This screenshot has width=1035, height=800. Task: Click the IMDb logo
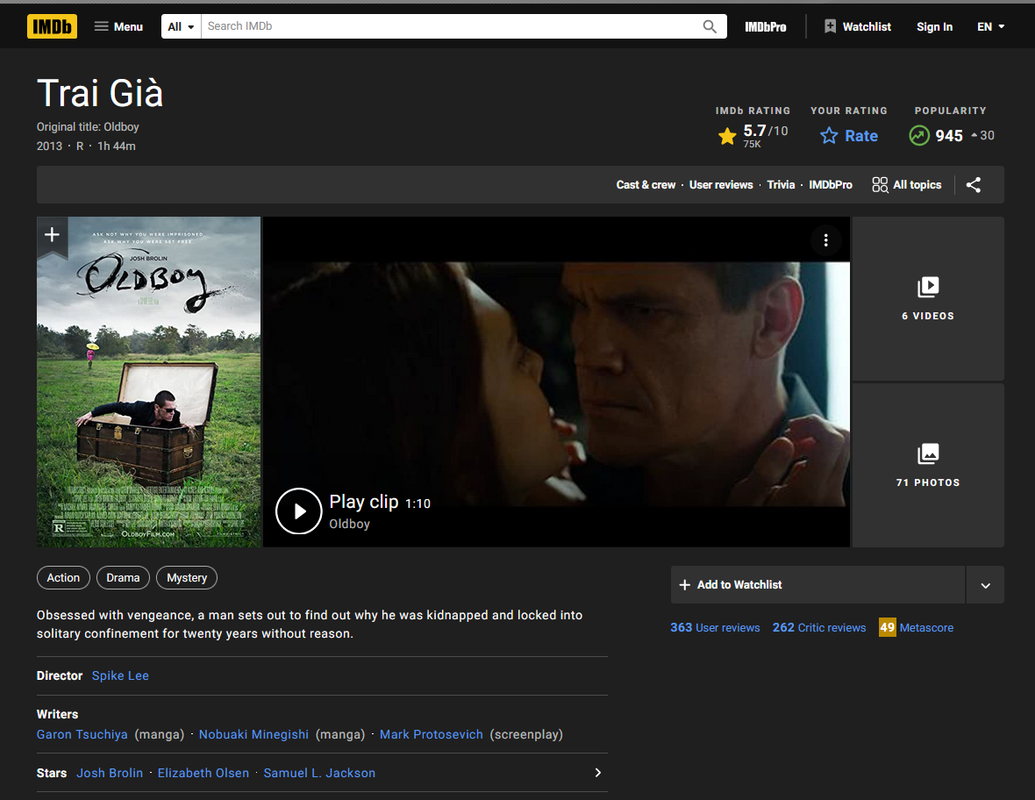point(52,26)
